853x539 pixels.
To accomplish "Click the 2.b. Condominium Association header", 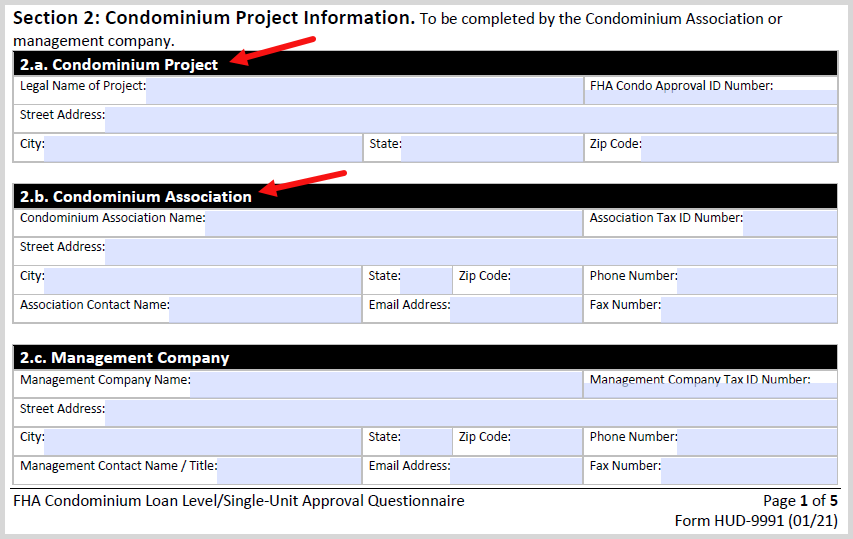I will click(x=136, y=197).
